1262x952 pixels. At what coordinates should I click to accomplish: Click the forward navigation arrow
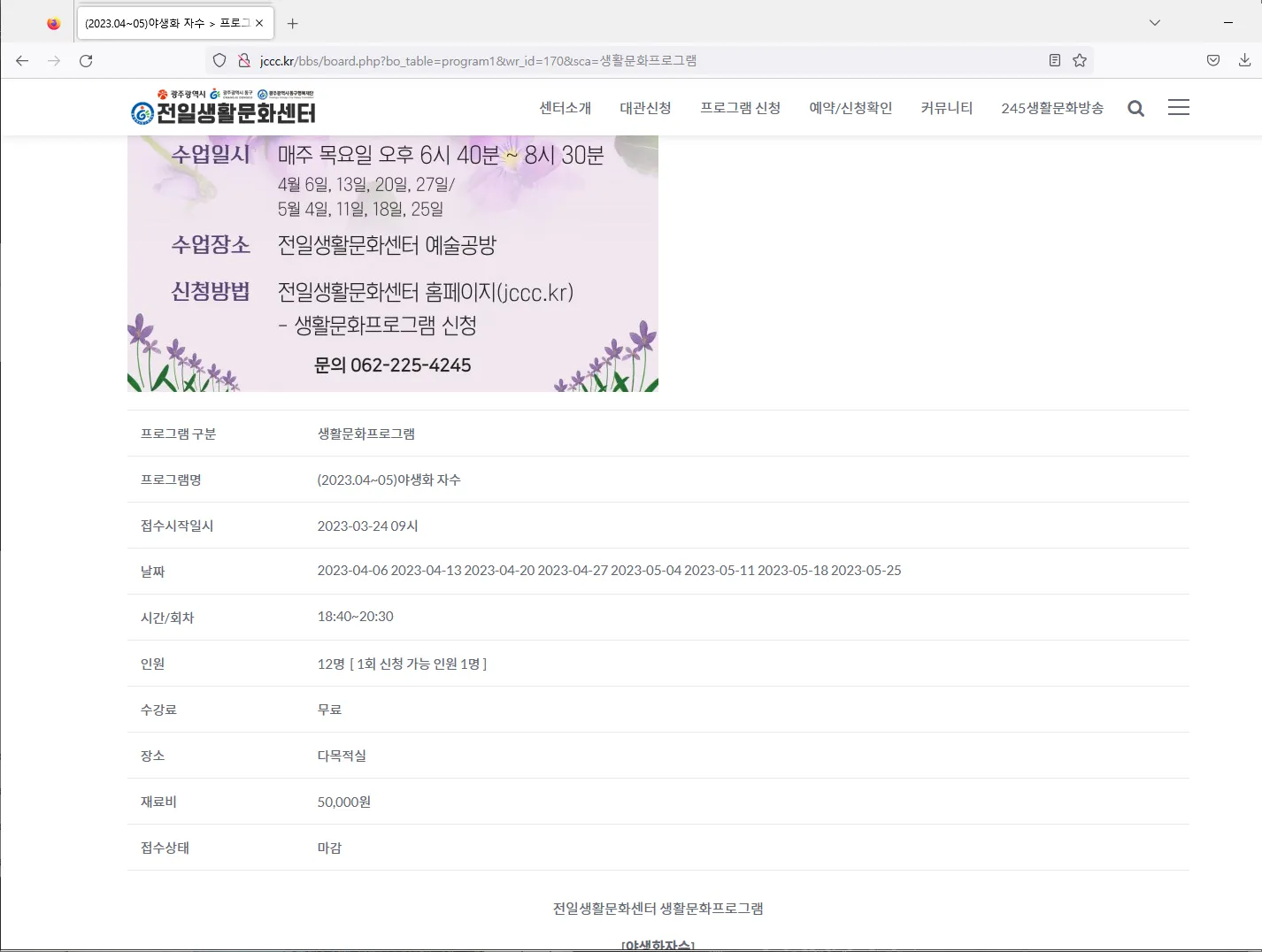[54, 60]
